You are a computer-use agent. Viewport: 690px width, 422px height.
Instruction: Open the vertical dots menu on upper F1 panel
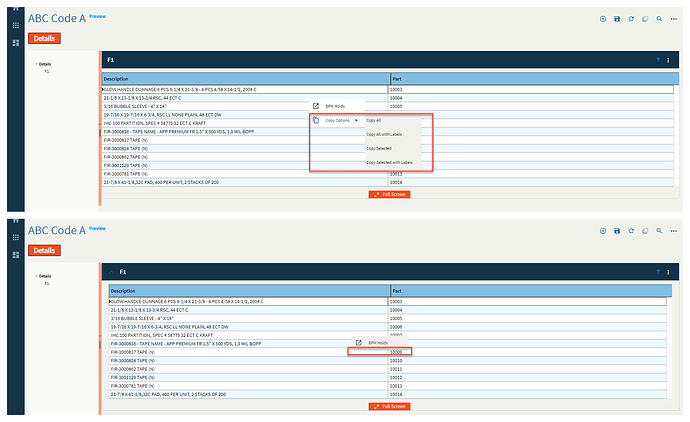[x=668, y=60]
